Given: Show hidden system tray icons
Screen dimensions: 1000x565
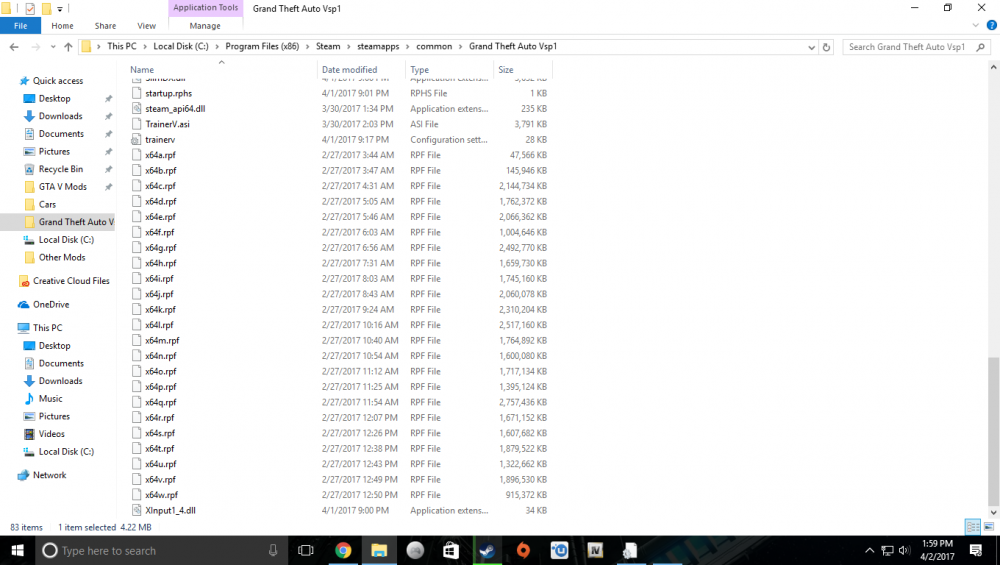Looking at the screenshot, I should pos(869,550).
